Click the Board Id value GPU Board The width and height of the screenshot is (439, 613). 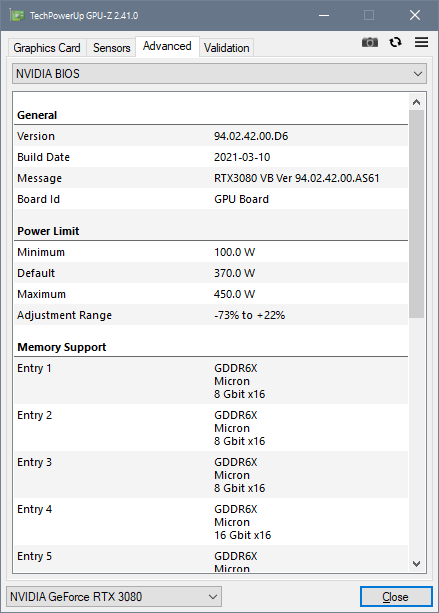pyautogui.click(x=241, y=199)
